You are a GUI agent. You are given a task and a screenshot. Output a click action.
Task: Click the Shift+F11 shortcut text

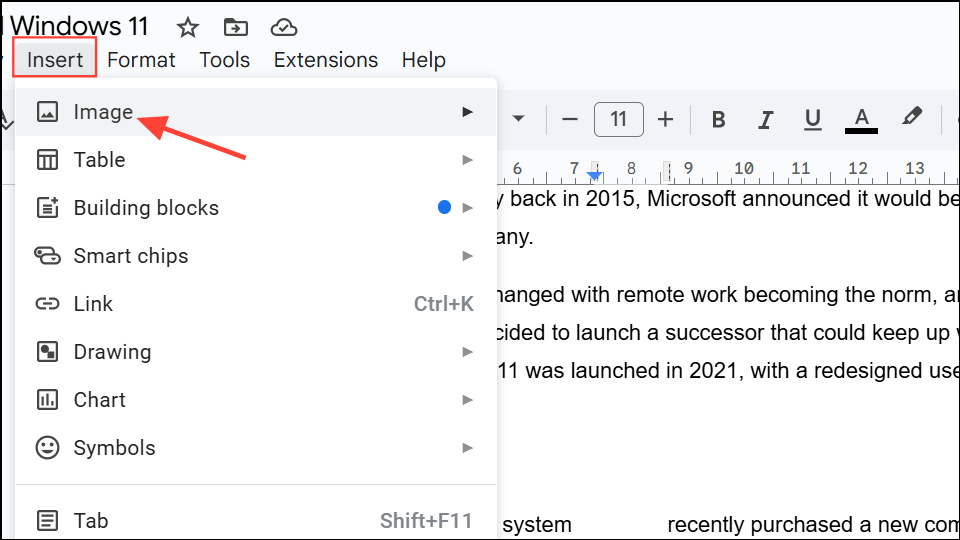click(x=426, y=520)
